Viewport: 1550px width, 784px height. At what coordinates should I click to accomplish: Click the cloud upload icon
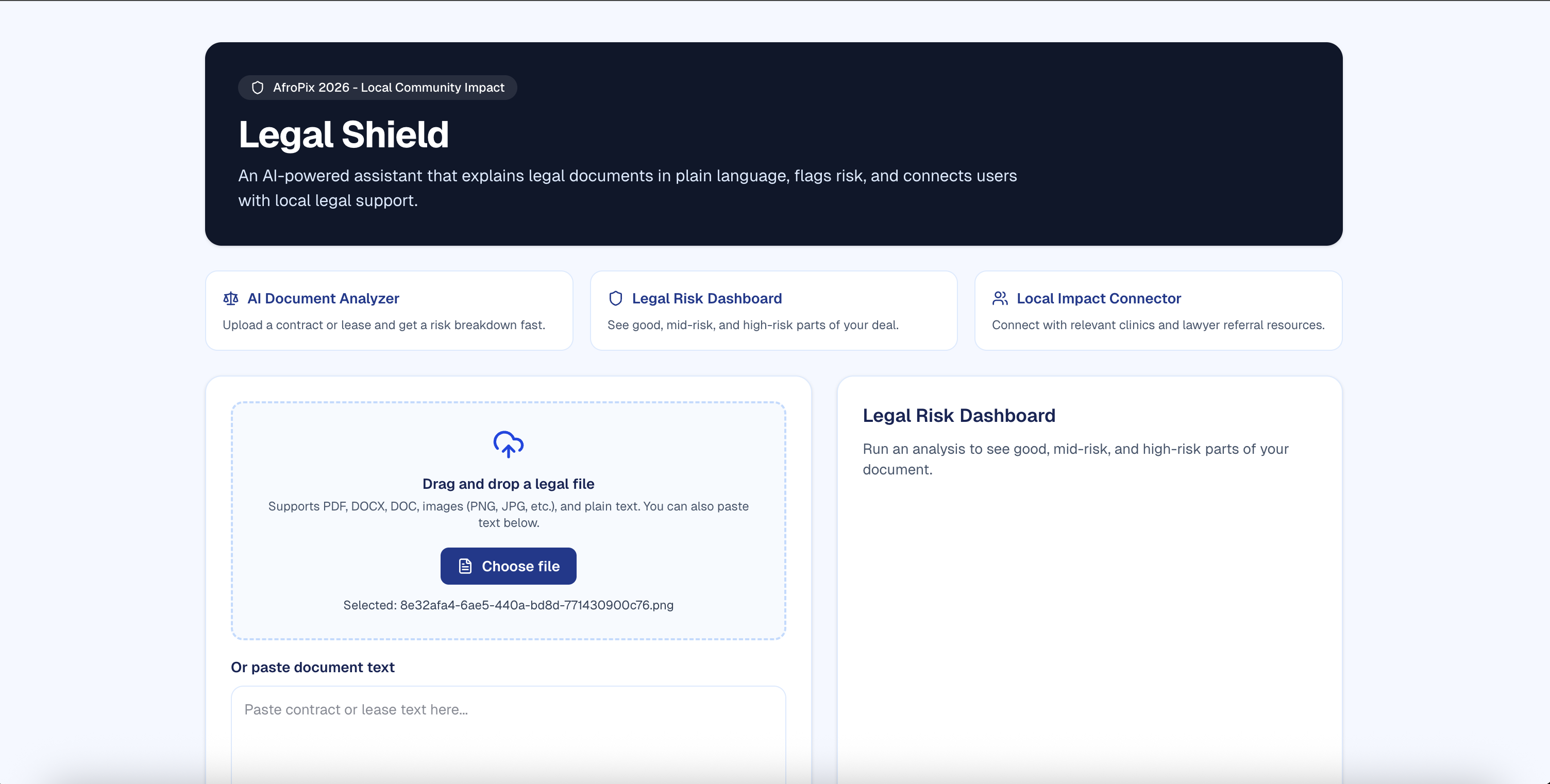pyautogui.click(x=509, y=445)
